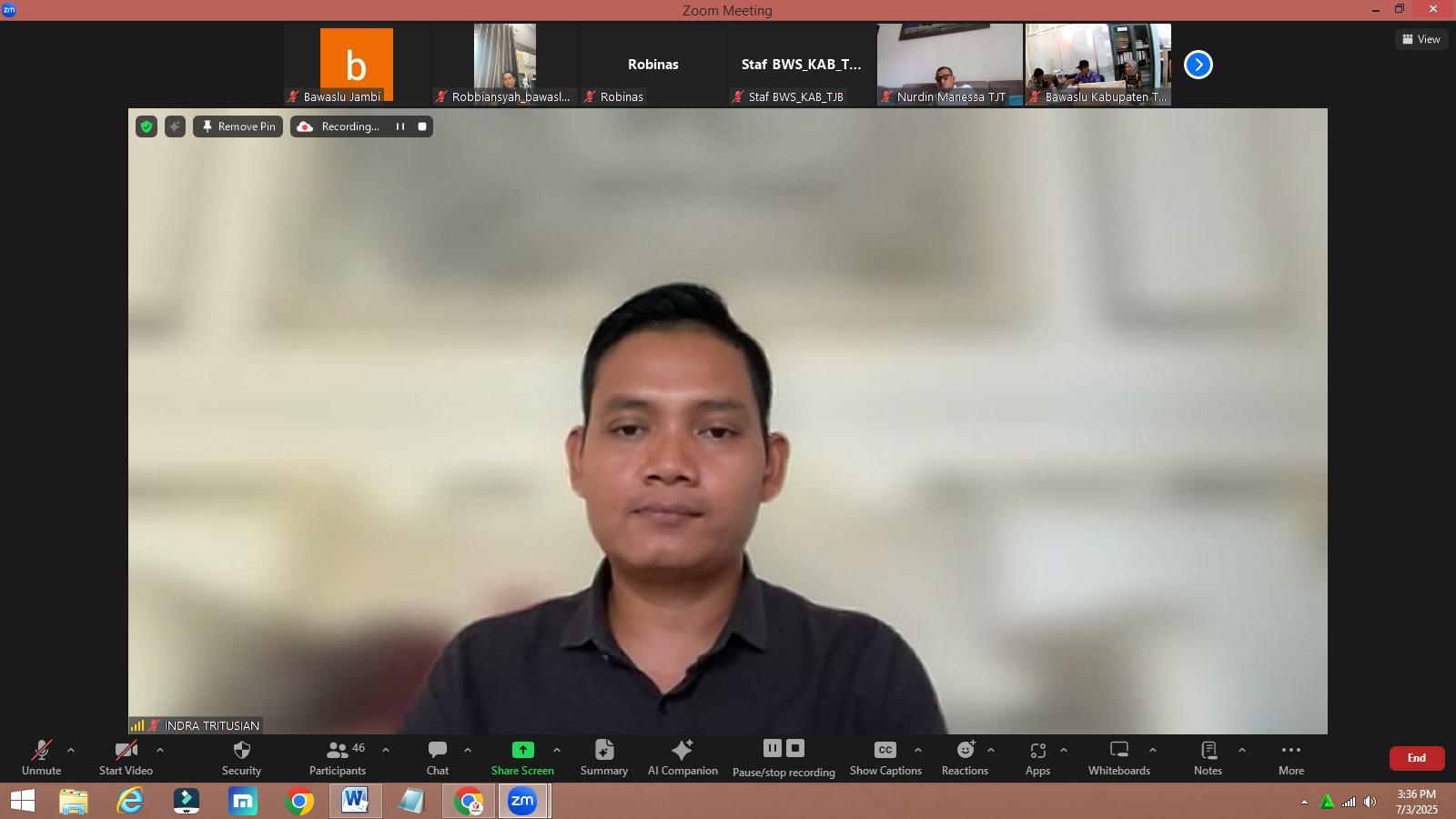Unmute the microphone
Screen dimensions: 1456x819
coord(42,751)
